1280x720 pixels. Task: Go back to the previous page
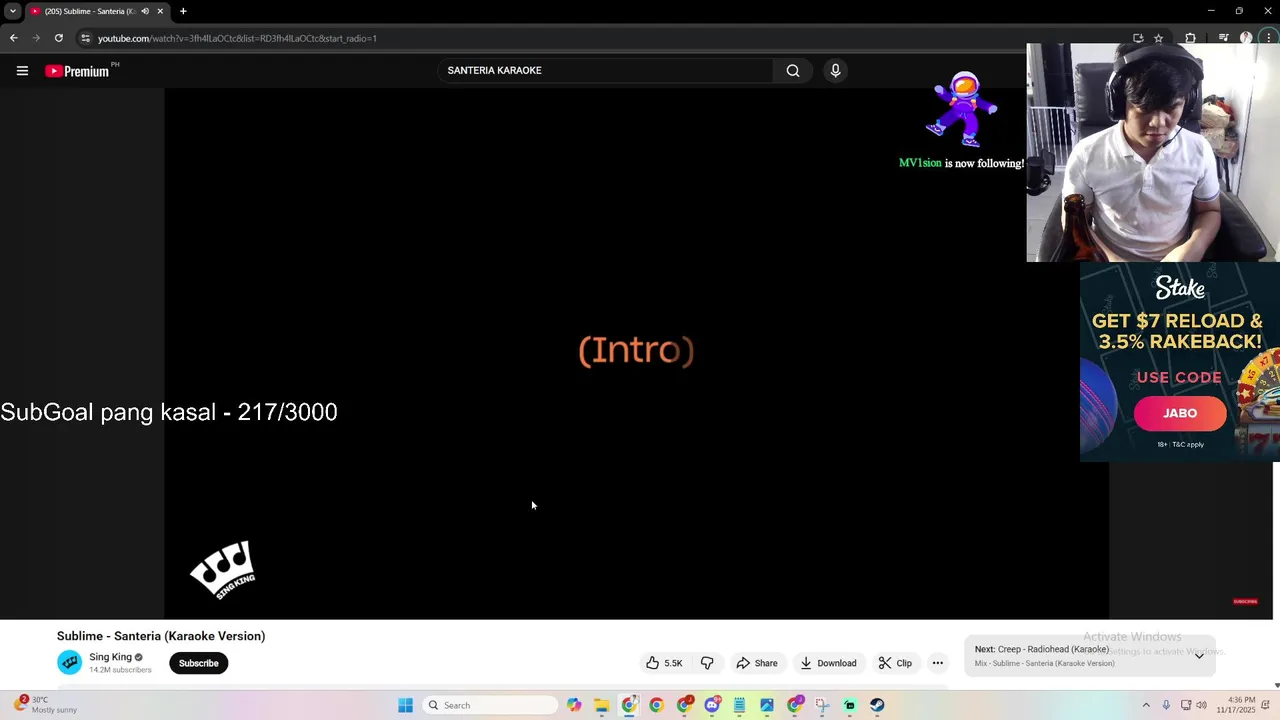13,38
